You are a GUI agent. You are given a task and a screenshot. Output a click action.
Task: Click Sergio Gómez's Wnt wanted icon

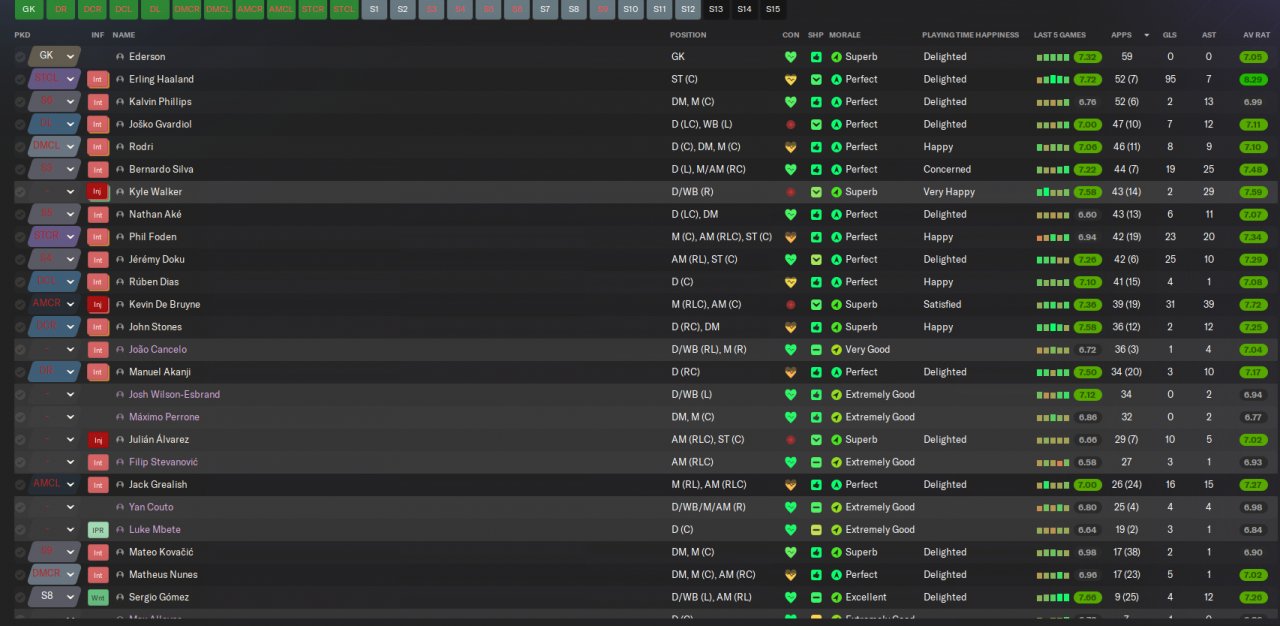pos(98,597)
